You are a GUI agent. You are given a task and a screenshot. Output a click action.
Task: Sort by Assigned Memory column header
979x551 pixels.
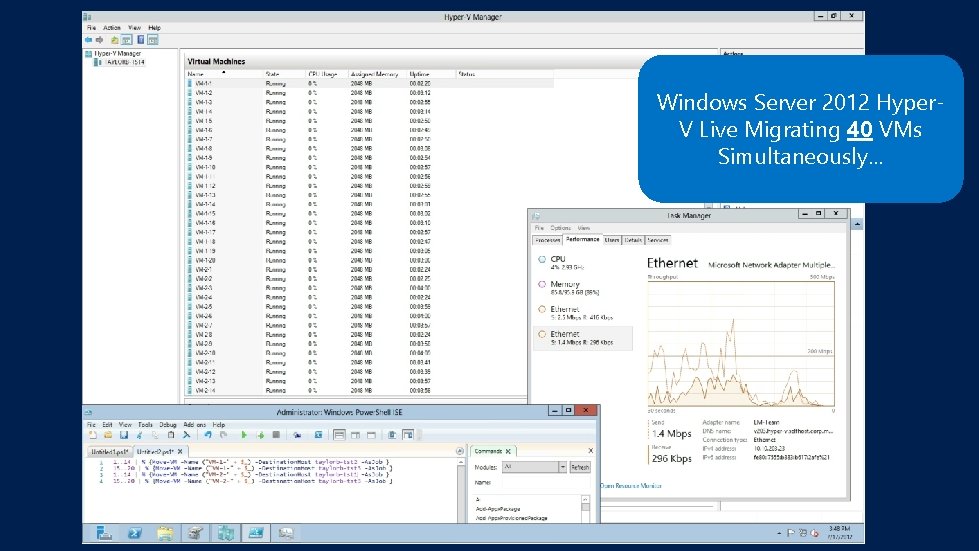click(376, 74)
